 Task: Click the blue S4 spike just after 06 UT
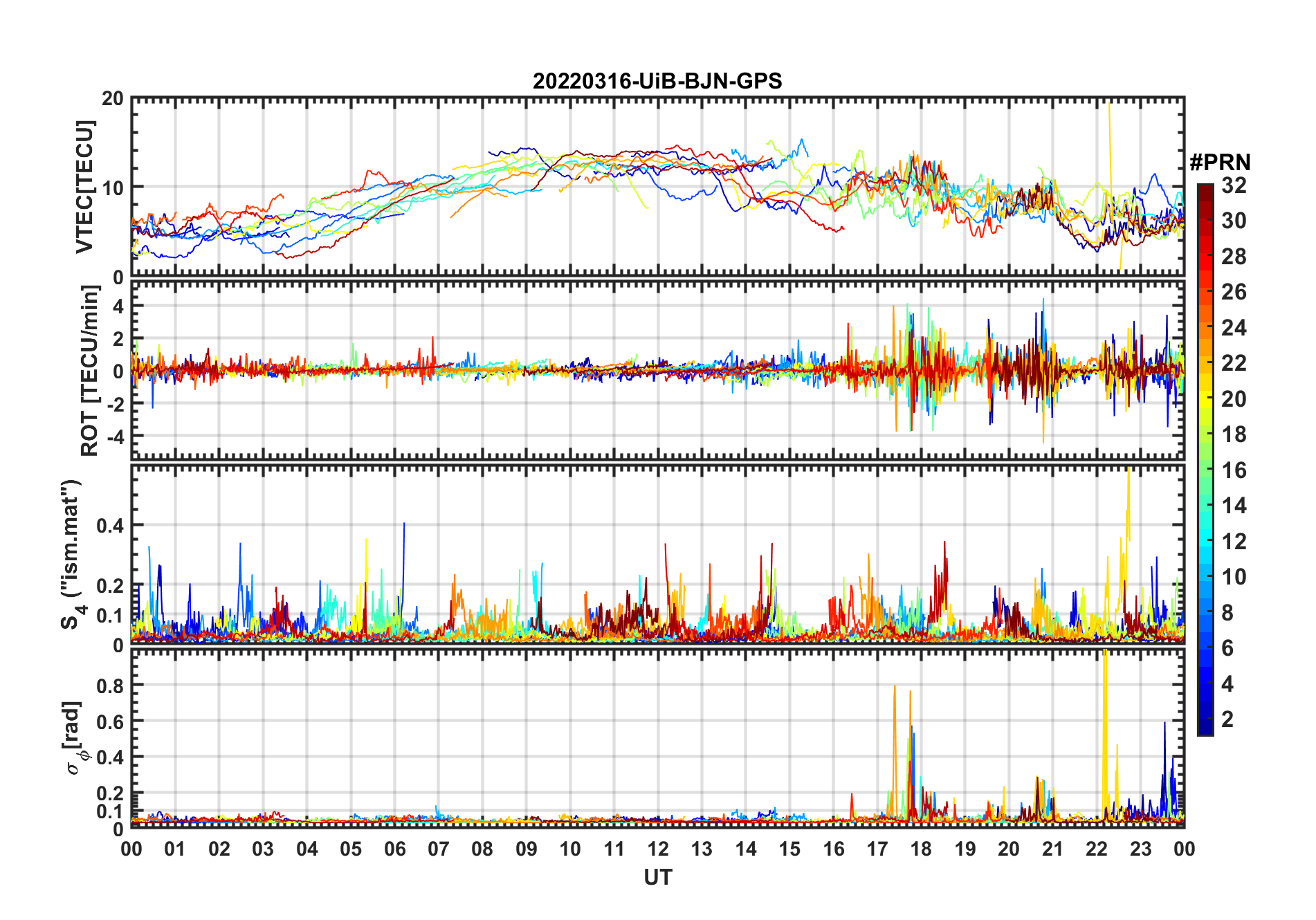(404, 560)
